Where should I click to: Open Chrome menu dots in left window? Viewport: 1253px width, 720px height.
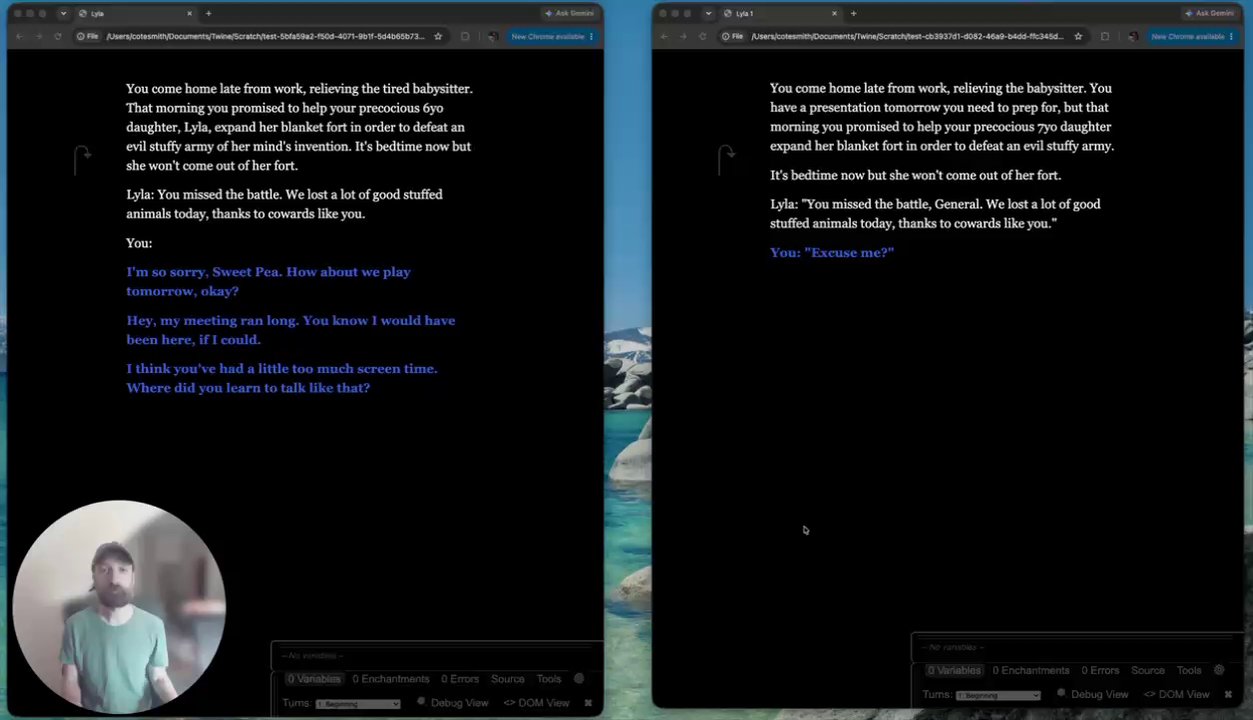[591, 36]
